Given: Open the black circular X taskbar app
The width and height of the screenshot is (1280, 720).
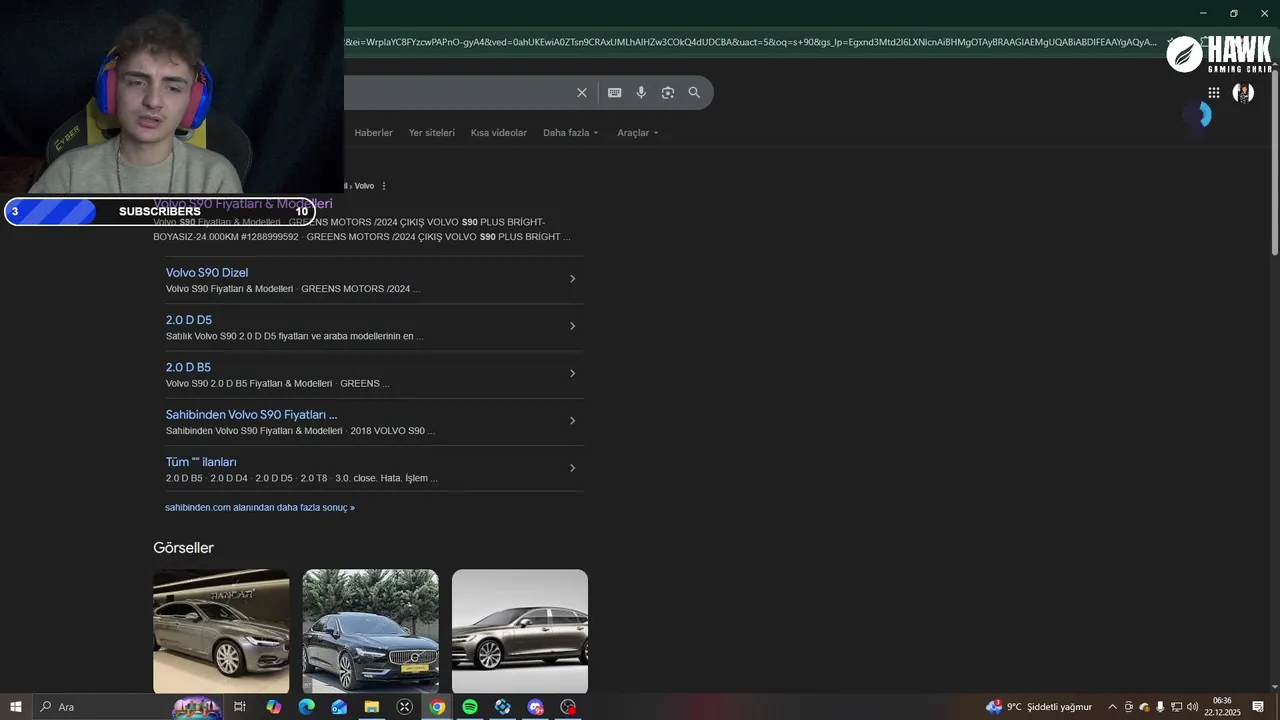Looking at the screenshot, I should tap(404, 707).
